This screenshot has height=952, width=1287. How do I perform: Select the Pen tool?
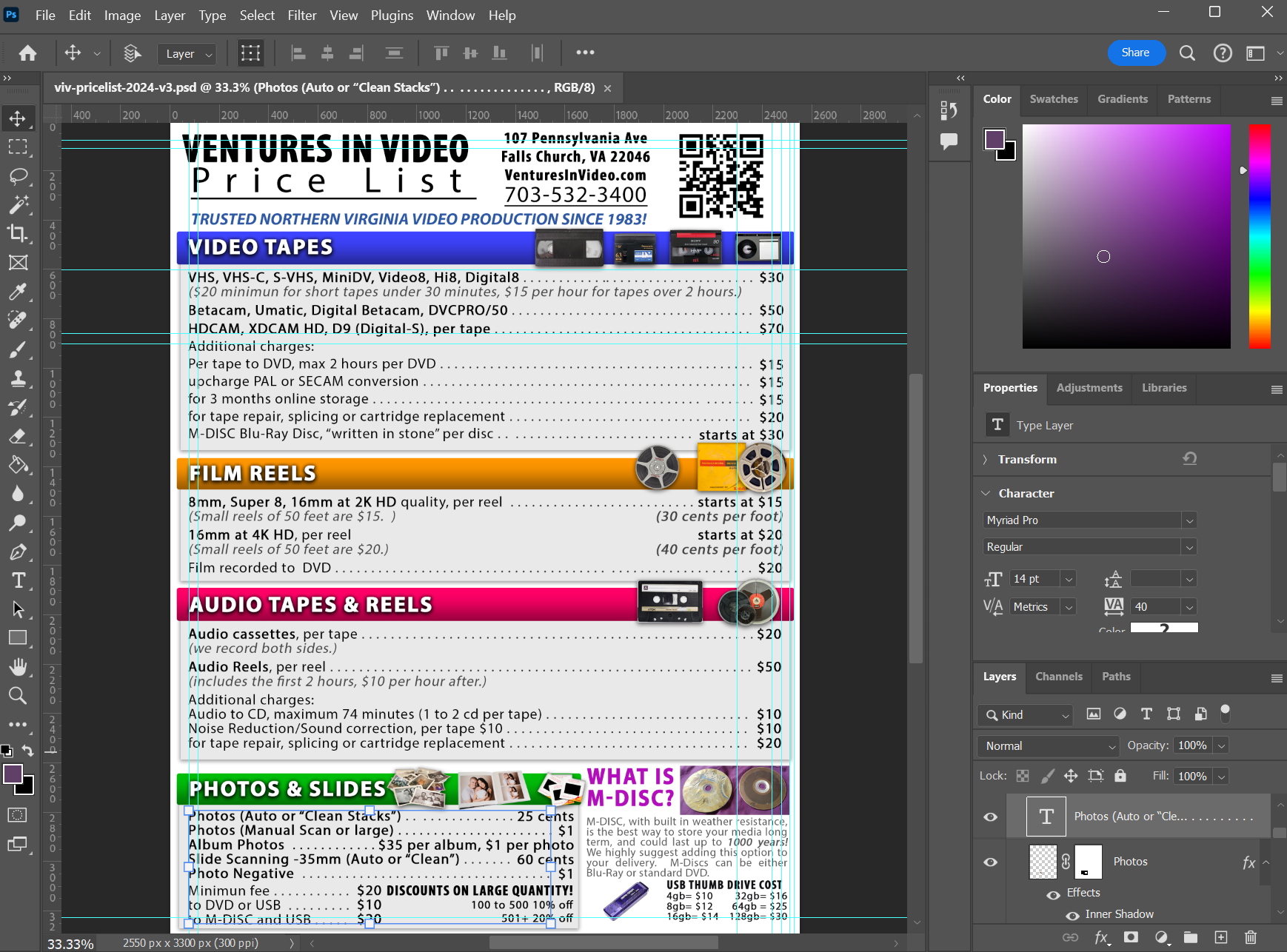[x=18, y=552]
